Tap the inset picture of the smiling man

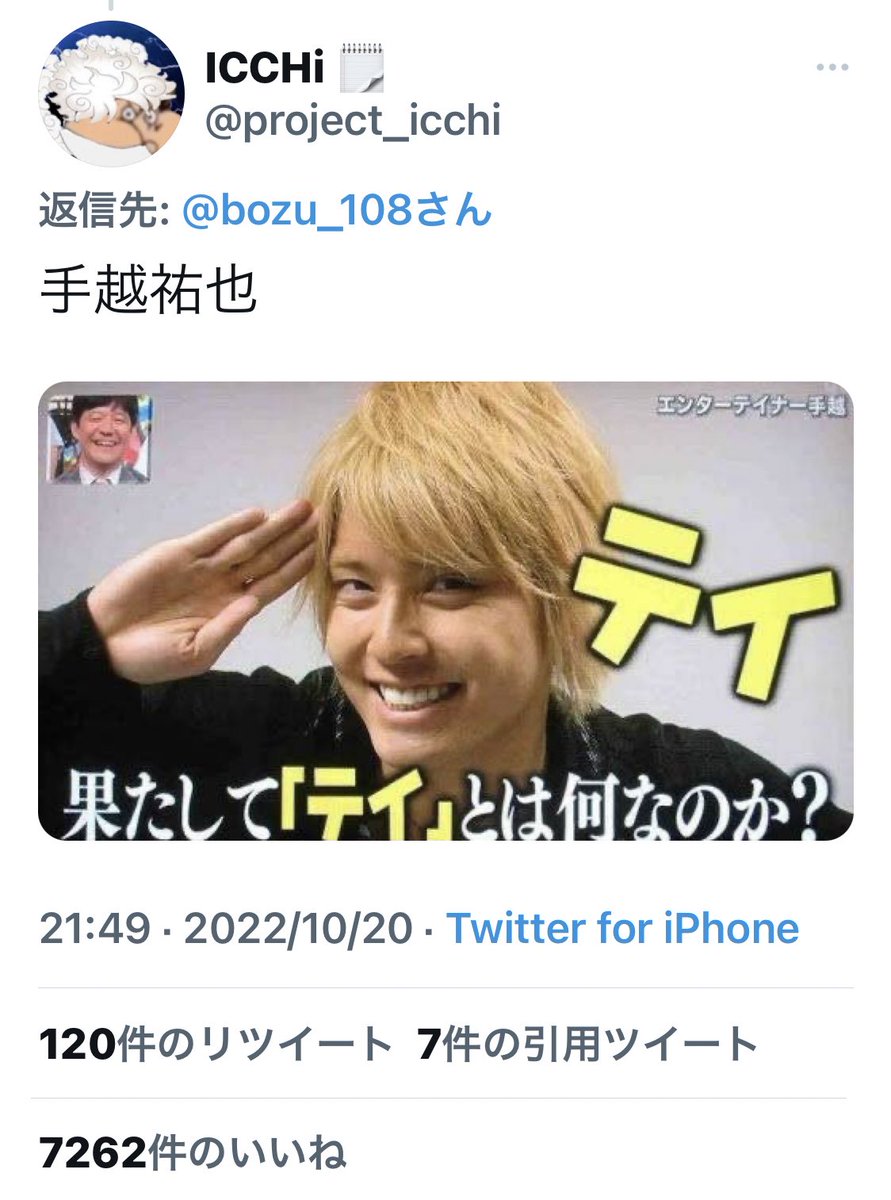click(x=98, y=439)
